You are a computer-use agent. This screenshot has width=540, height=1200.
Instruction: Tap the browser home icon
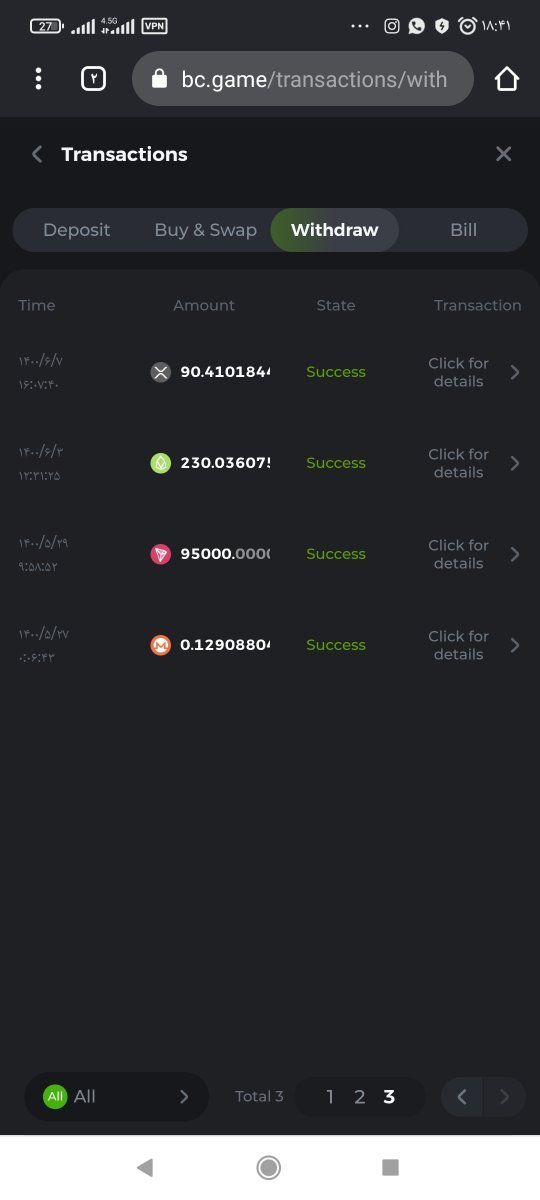click(507, 78)
